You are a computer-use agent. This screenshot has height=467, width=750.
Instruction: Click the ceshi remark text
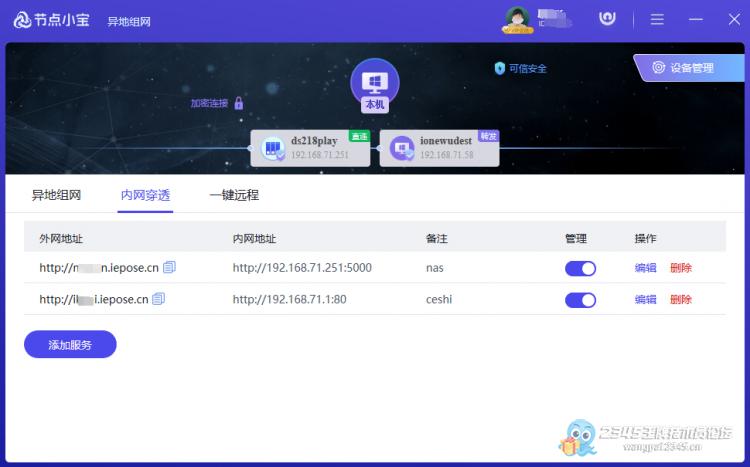(x=439, y=300)
